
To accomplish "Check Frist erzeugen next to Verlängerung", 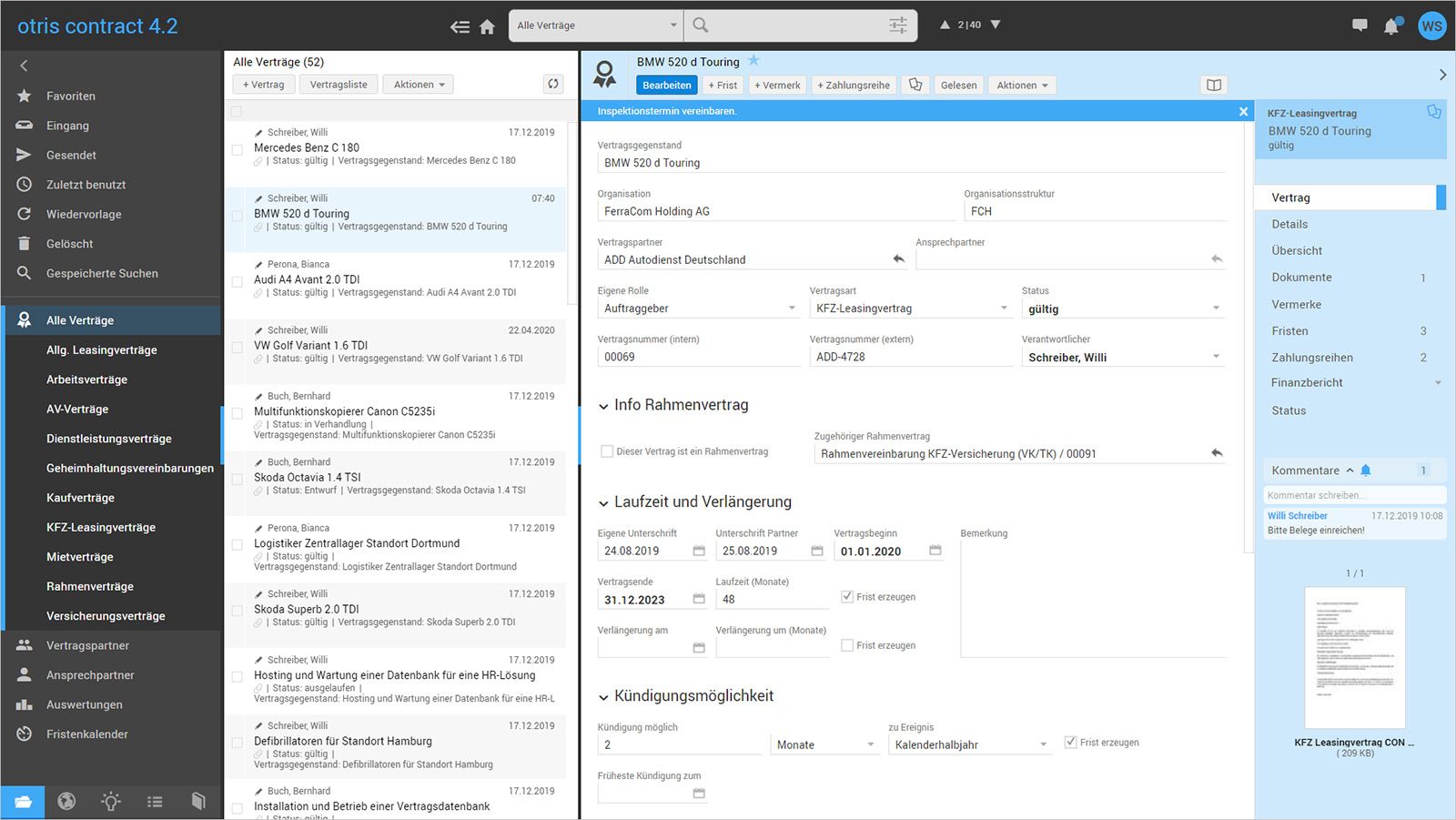I will 847,645.
